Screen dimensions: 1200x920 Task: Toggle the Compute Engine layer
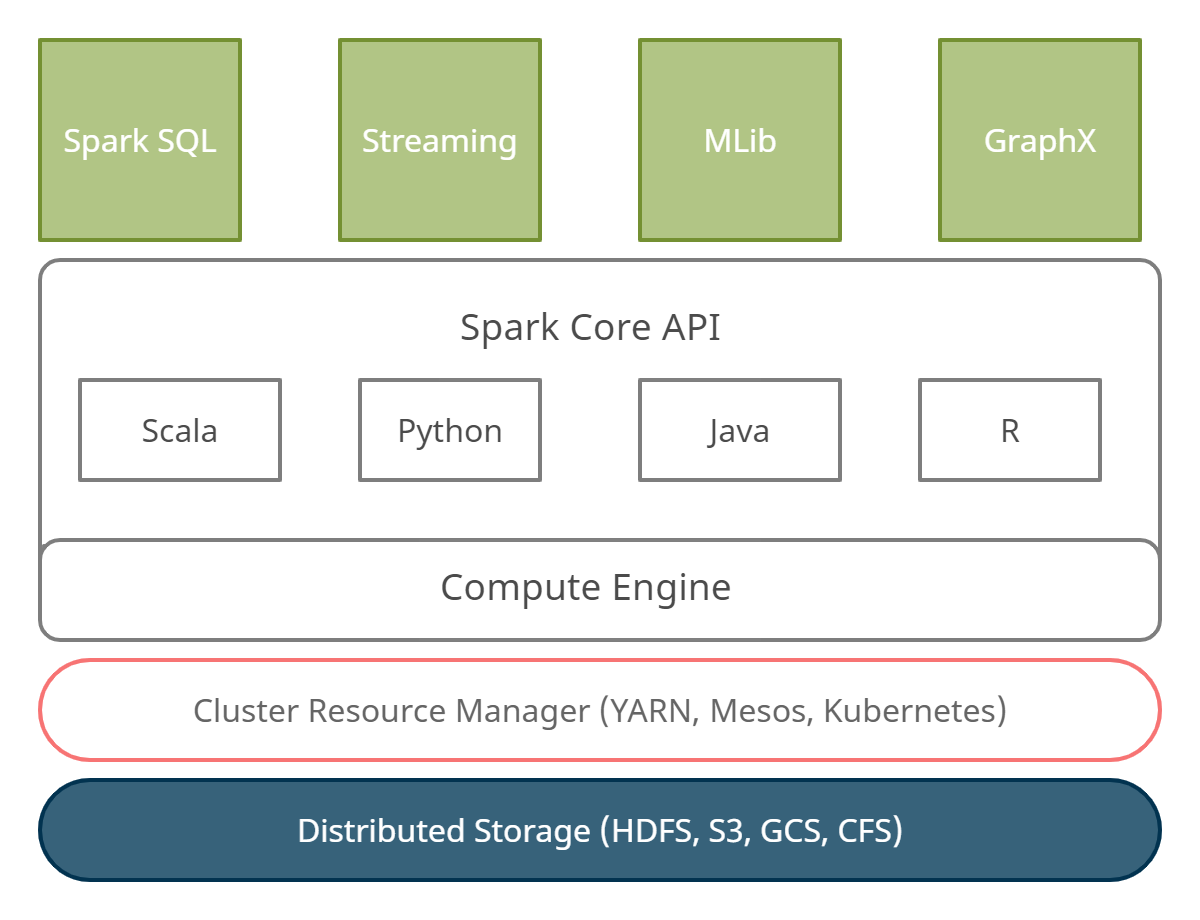pyautogui.click(x=585, y=588)
